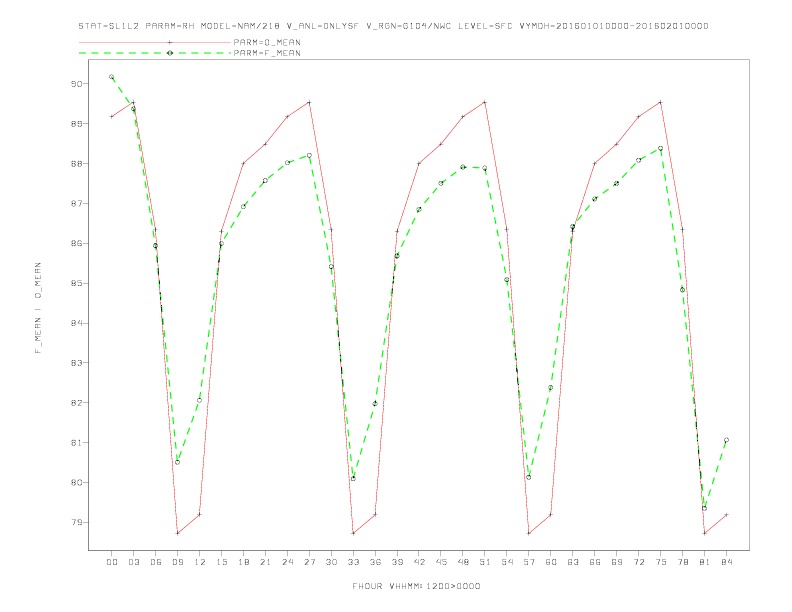Click x-axis tick label 21
Image resolution: width=792 pixels, height=612 pixels.
[265, 562]
